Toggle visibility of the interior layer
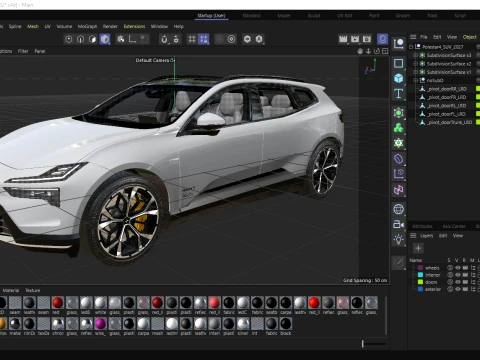Image resolution: width=480 pixels, height=360 pixels. tap(457, 275)
